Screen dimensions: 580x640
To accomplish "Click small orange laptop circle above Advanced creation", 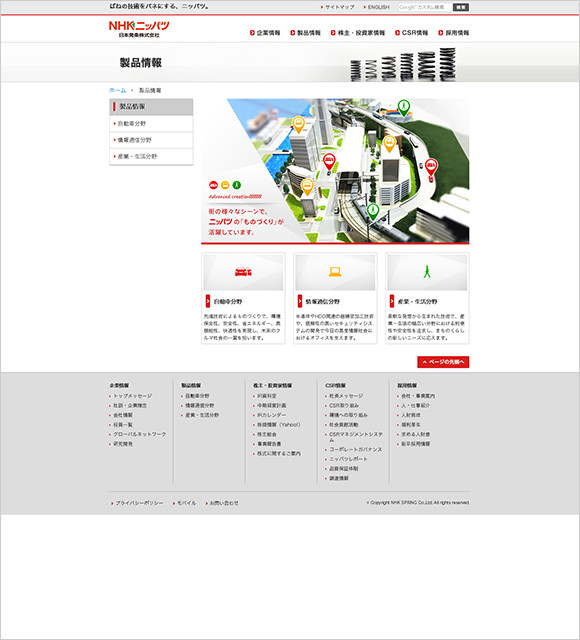I will coord(225,185).
